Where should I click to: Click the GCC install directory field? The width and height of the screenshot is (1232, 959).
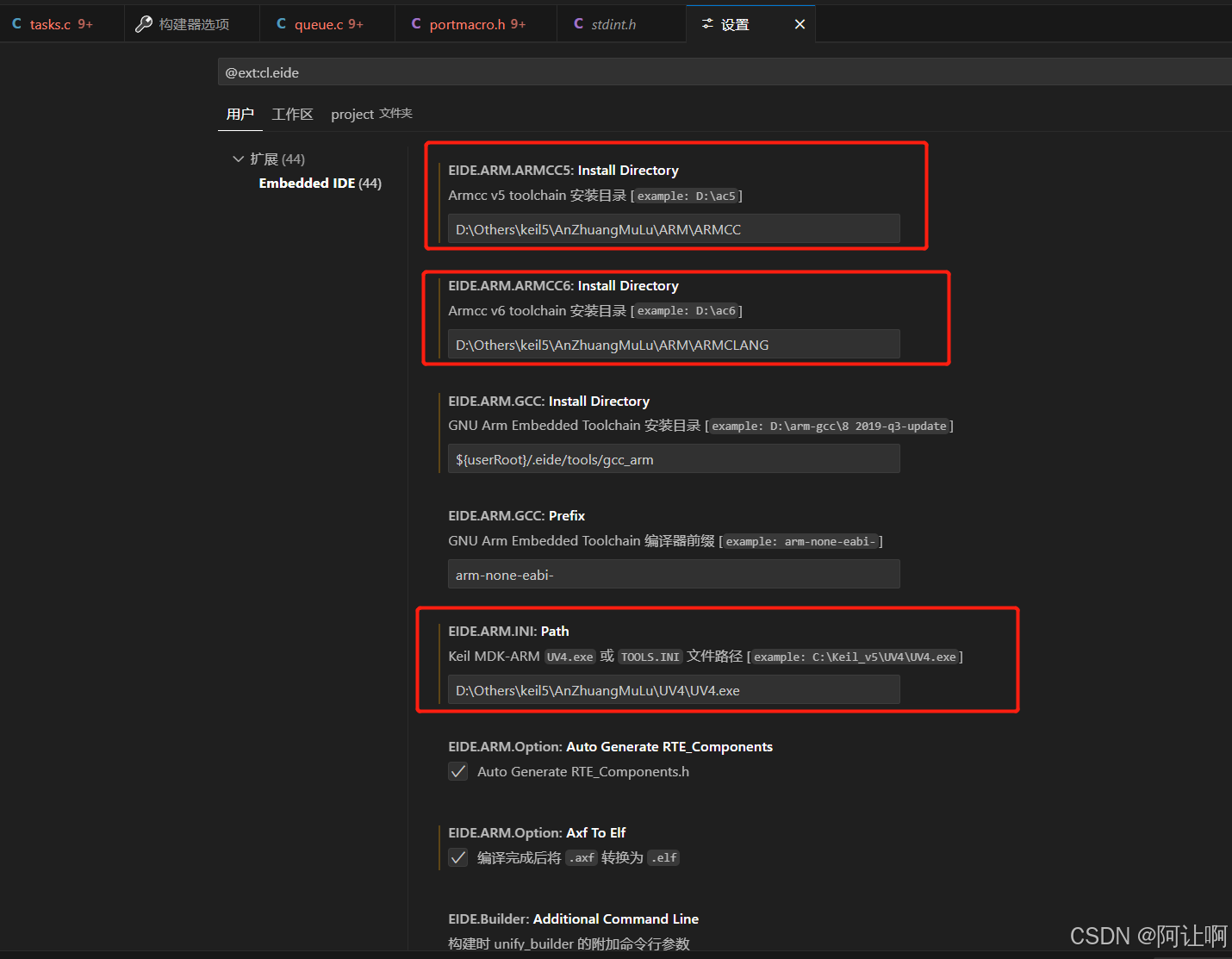[674, 458]
